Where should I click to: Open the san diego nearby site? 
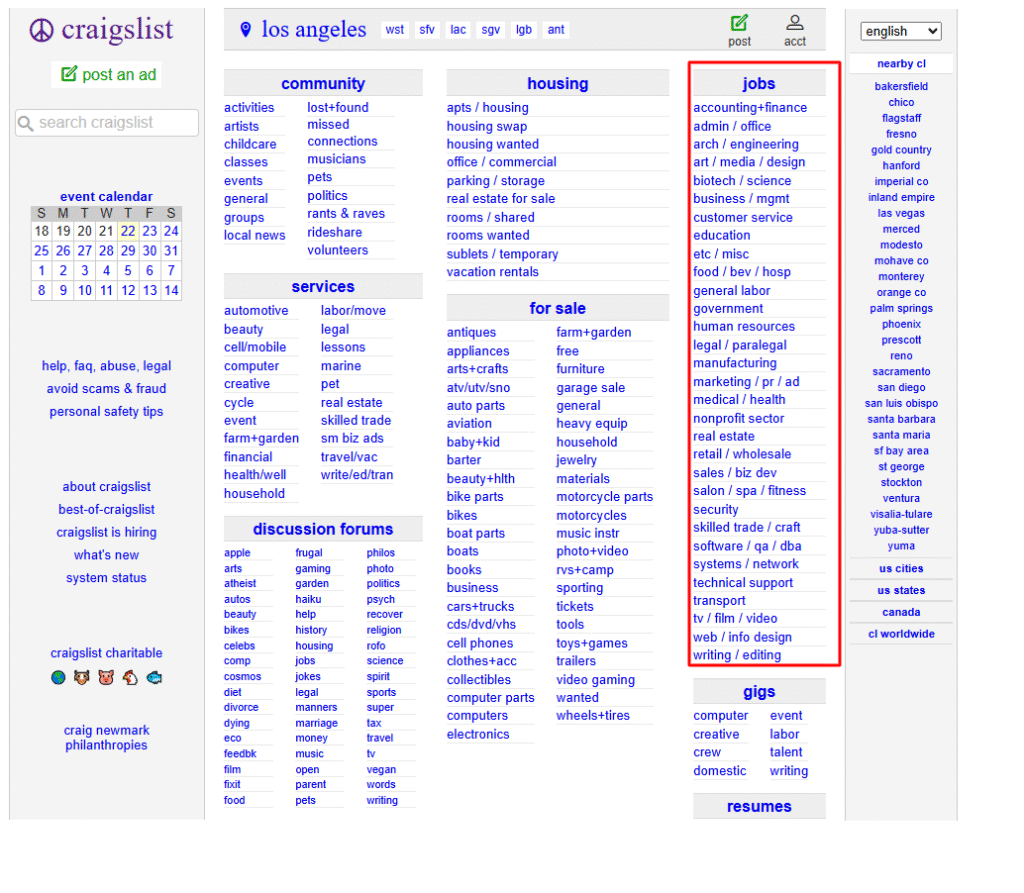tap(901, 387)
